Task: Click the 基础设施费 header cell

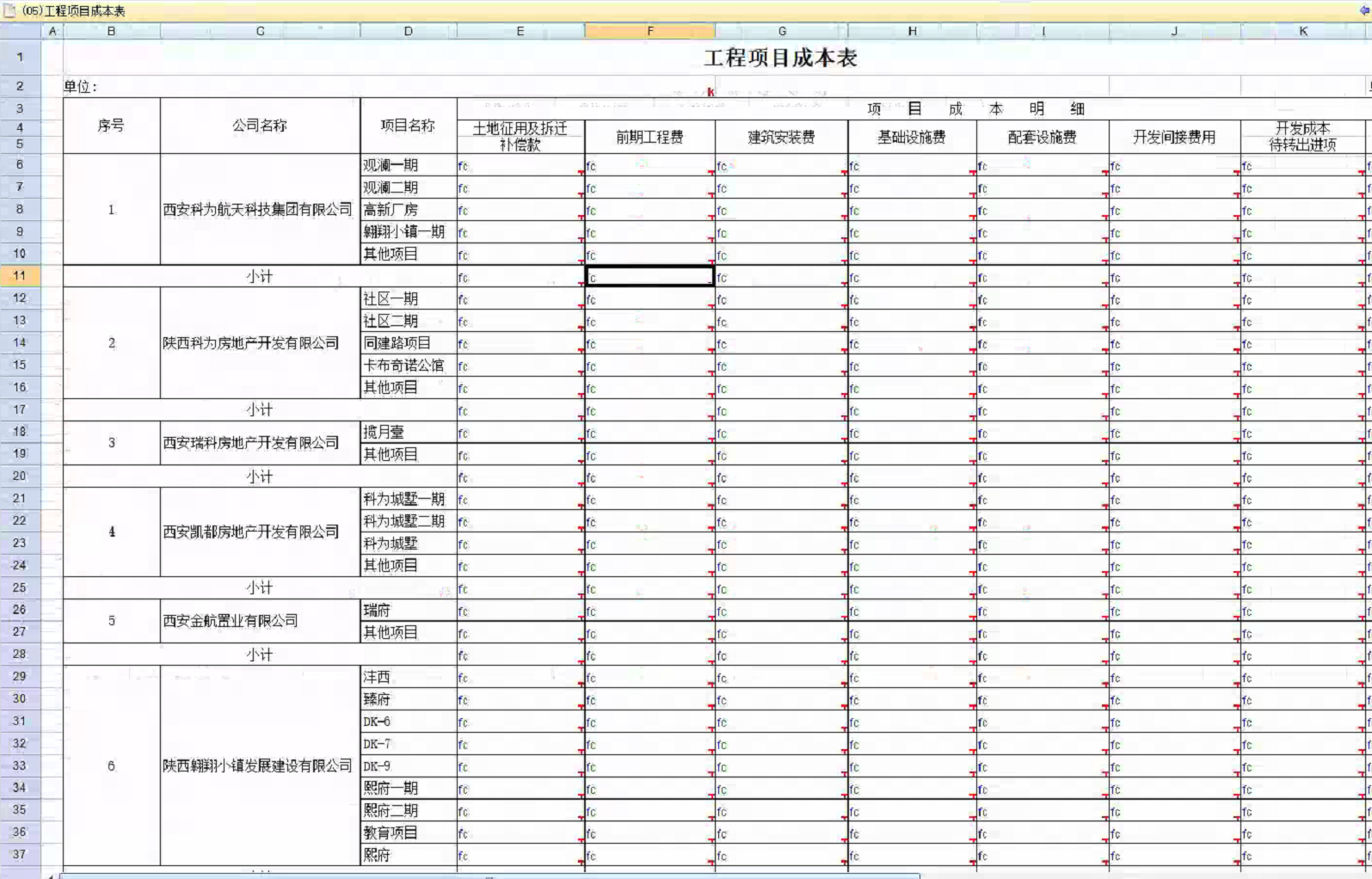Action: [x=913, y=137]
